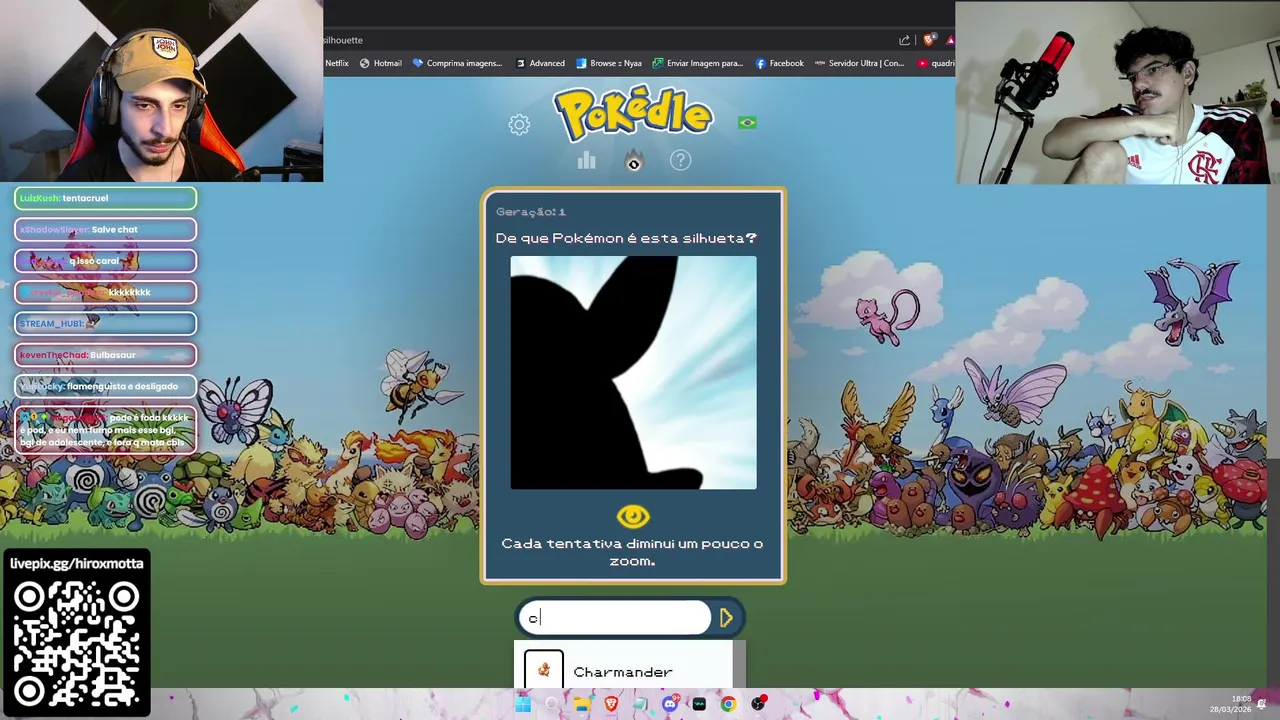Viewport: 1280px width, 720px height.
Task: Open OBS Studio from taskbar
Action: tap(758, 704)
